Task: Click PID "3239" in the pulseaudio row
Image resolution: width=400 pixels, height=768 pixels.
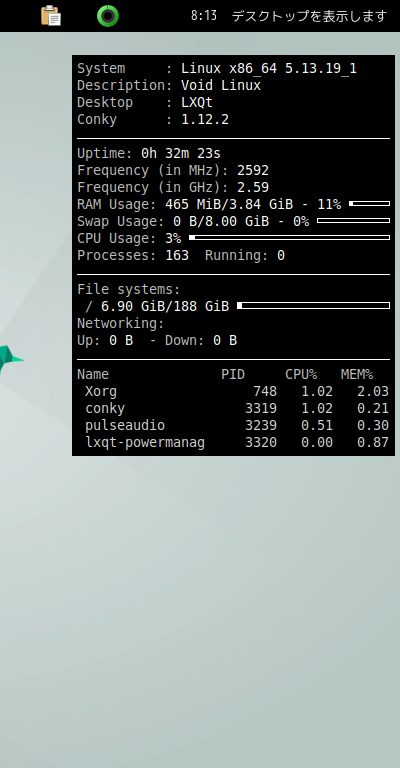Action: 261,426
